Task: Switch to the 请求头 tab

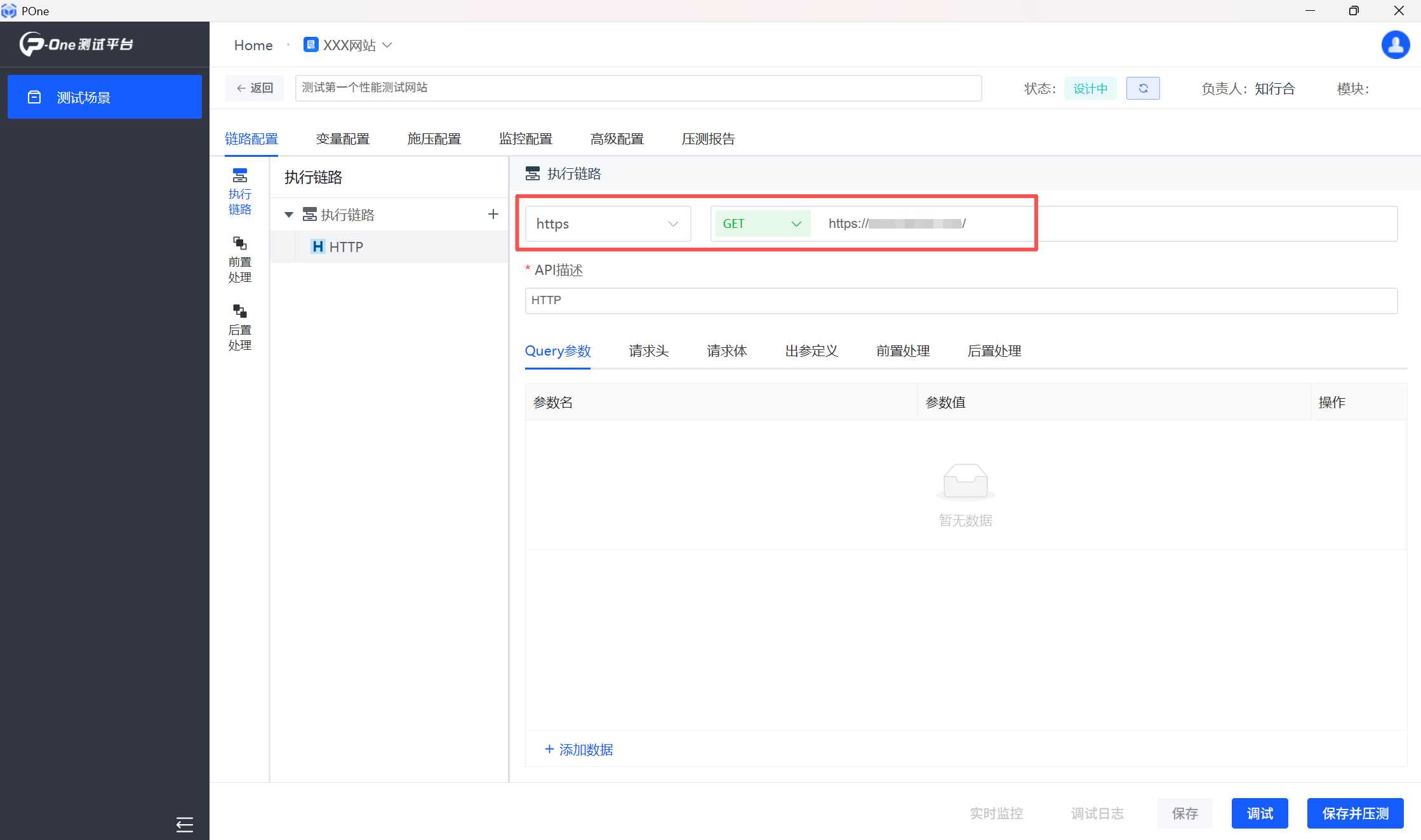Action: tap(648, 351)
